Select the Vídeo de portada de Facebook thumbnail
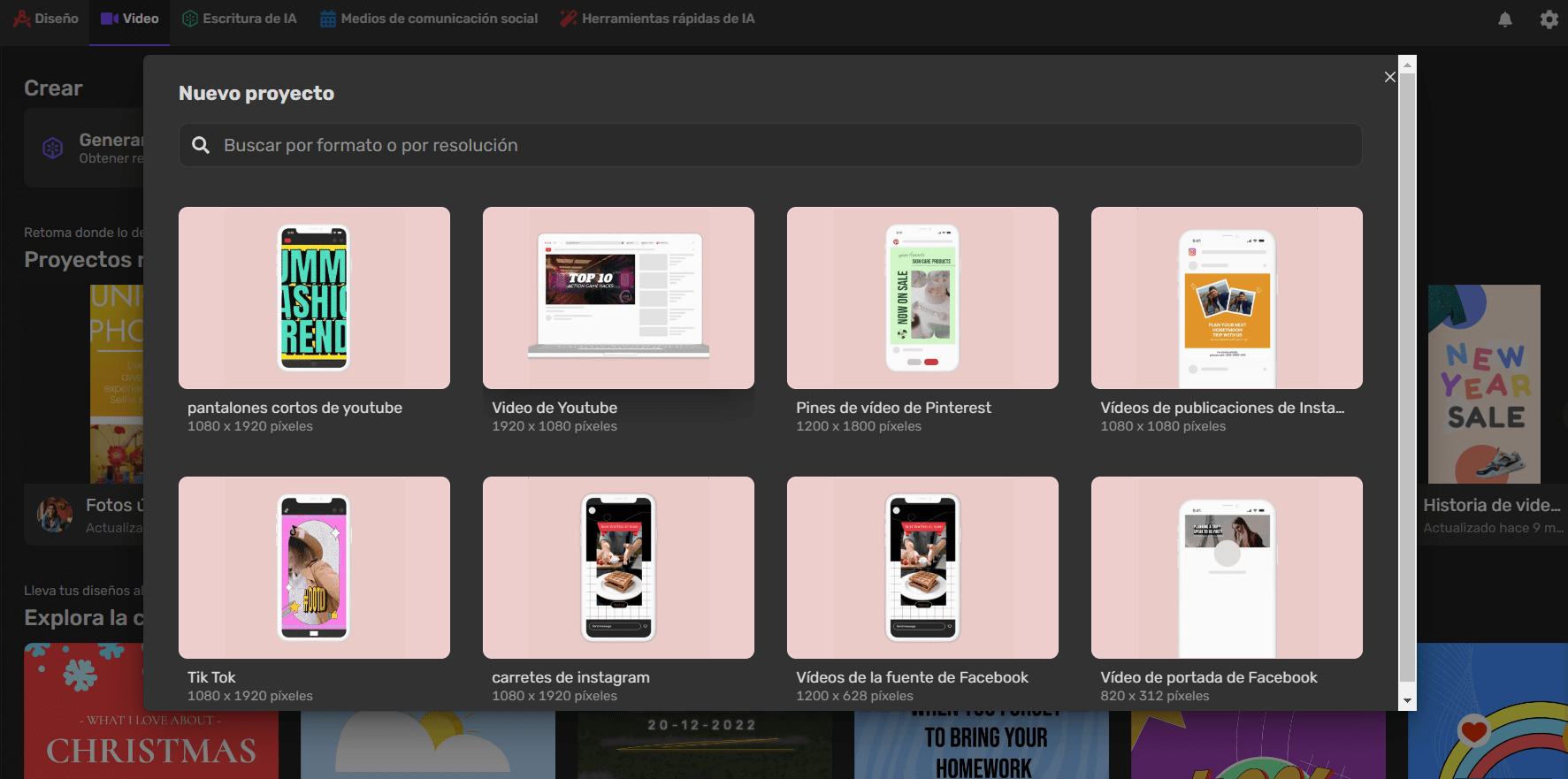This screenshot has width=1568, height=779. click(1227, 568)
